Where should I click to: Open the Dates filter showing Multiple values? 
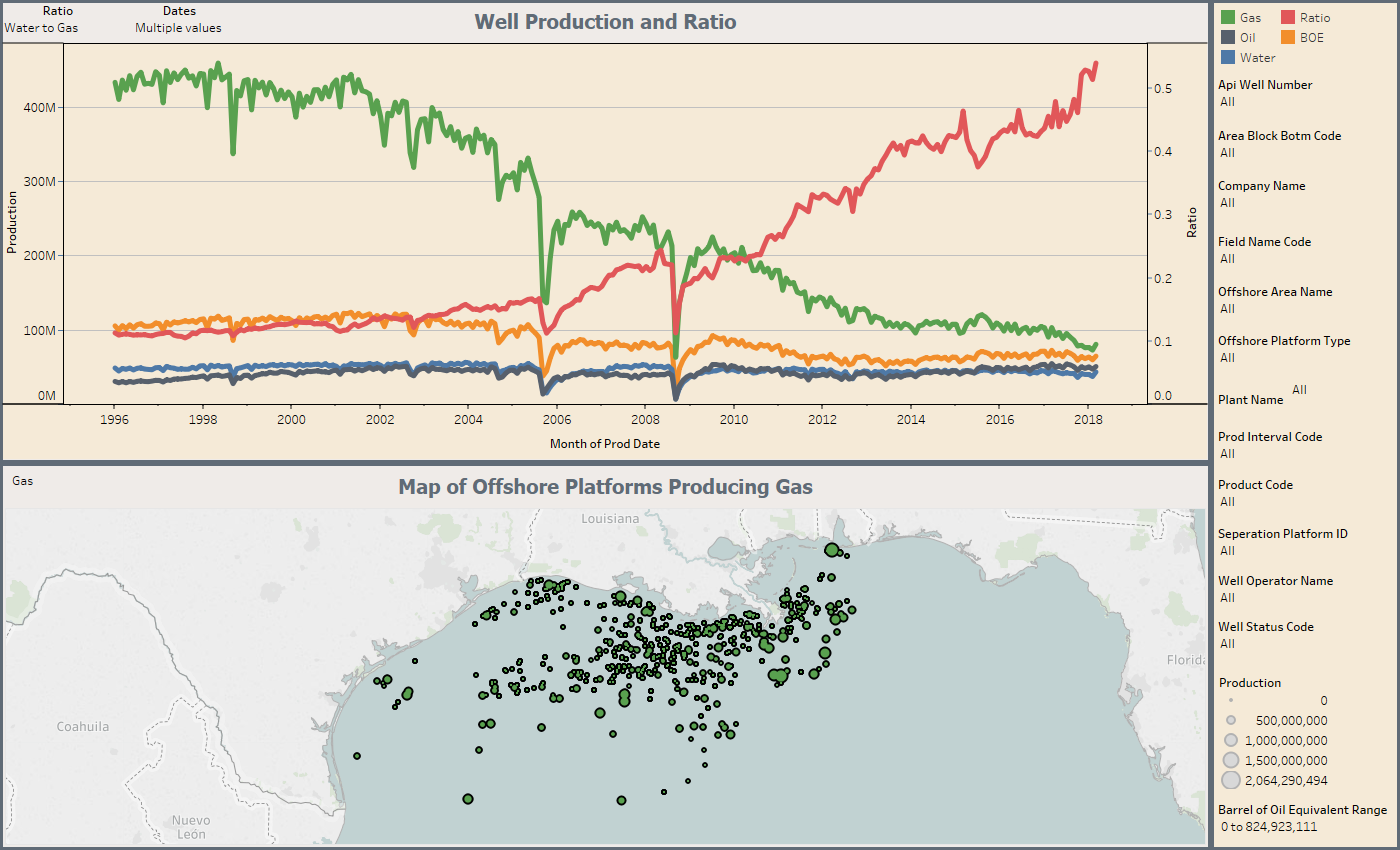[178, 28]
